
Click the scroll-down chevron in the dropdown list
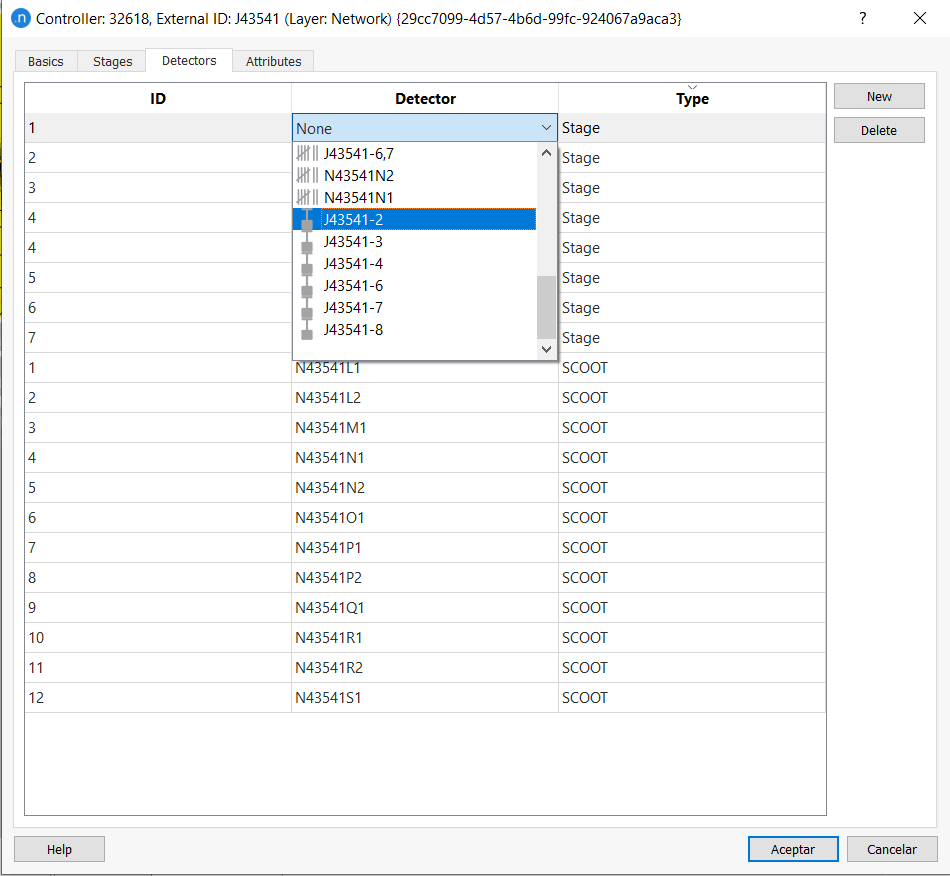point(545,350)
